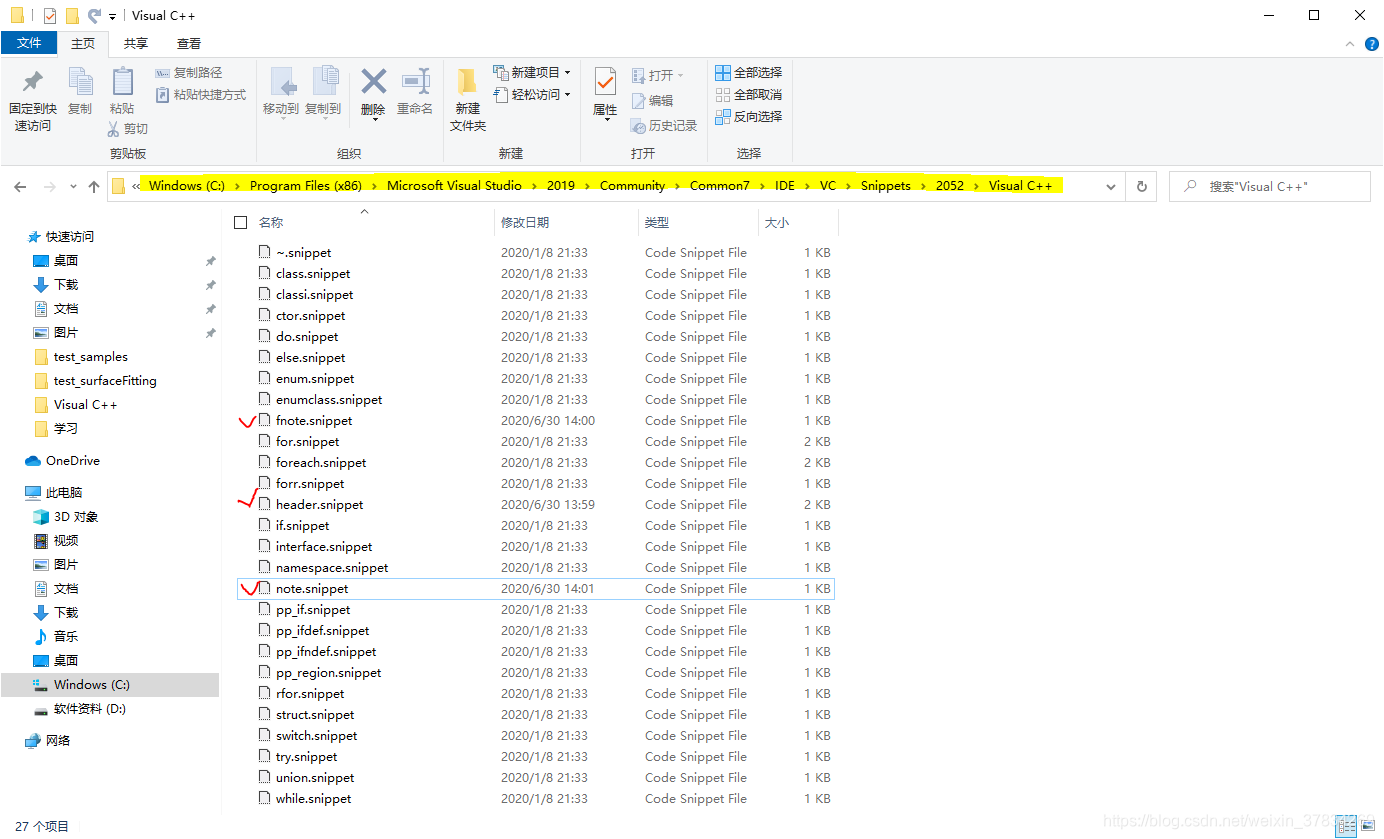Select header.snippet file
Screen dimensions: 1384x839
[319, 505]
